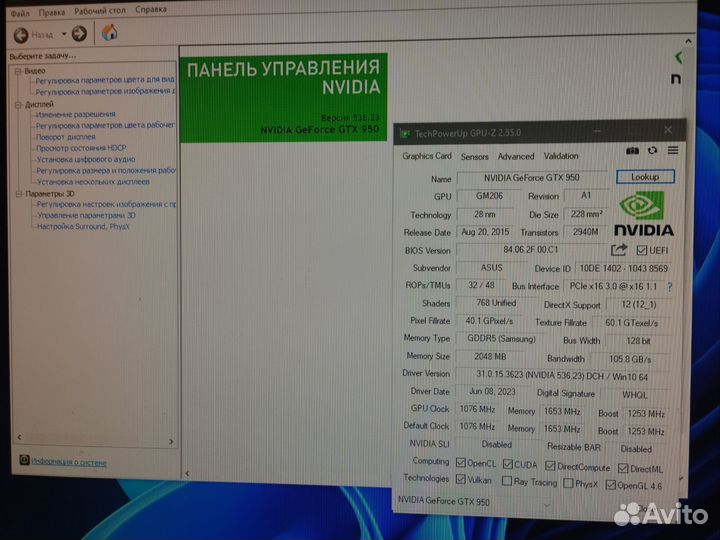Click main pane scroll-up arrow
The image size is (720, 540).
pos(688,41)
